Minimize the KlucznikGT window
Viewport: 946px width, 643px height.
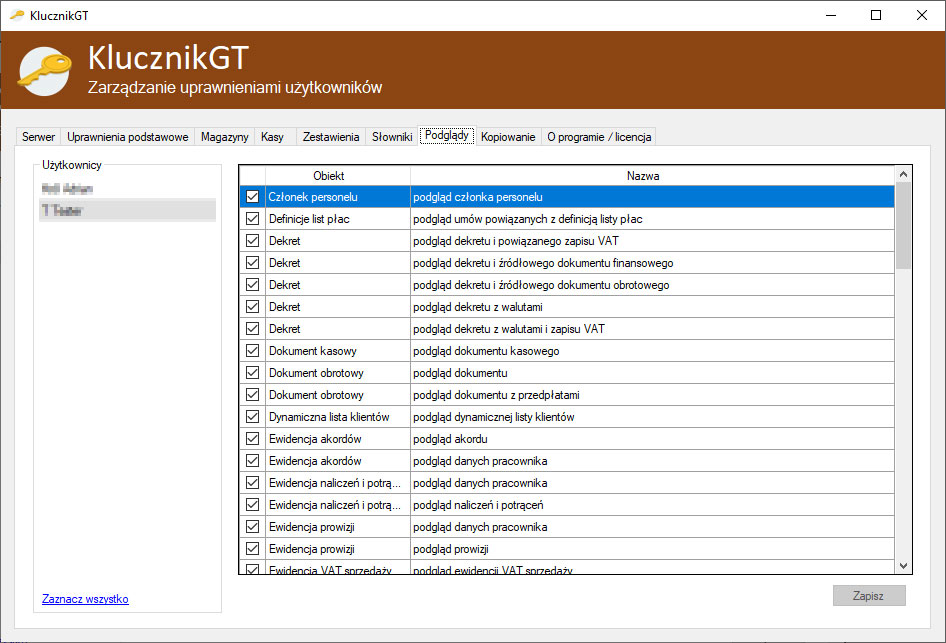click(831, 15)
